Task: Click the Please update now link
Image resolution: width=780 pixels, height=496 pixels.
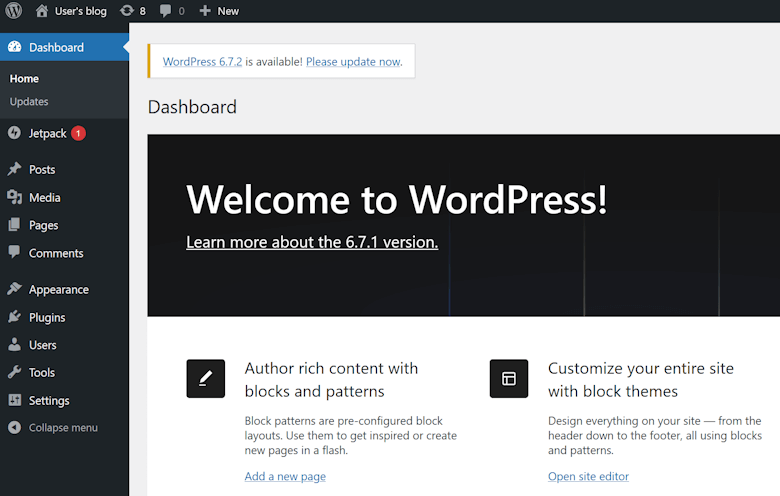Action: point(353,61)
